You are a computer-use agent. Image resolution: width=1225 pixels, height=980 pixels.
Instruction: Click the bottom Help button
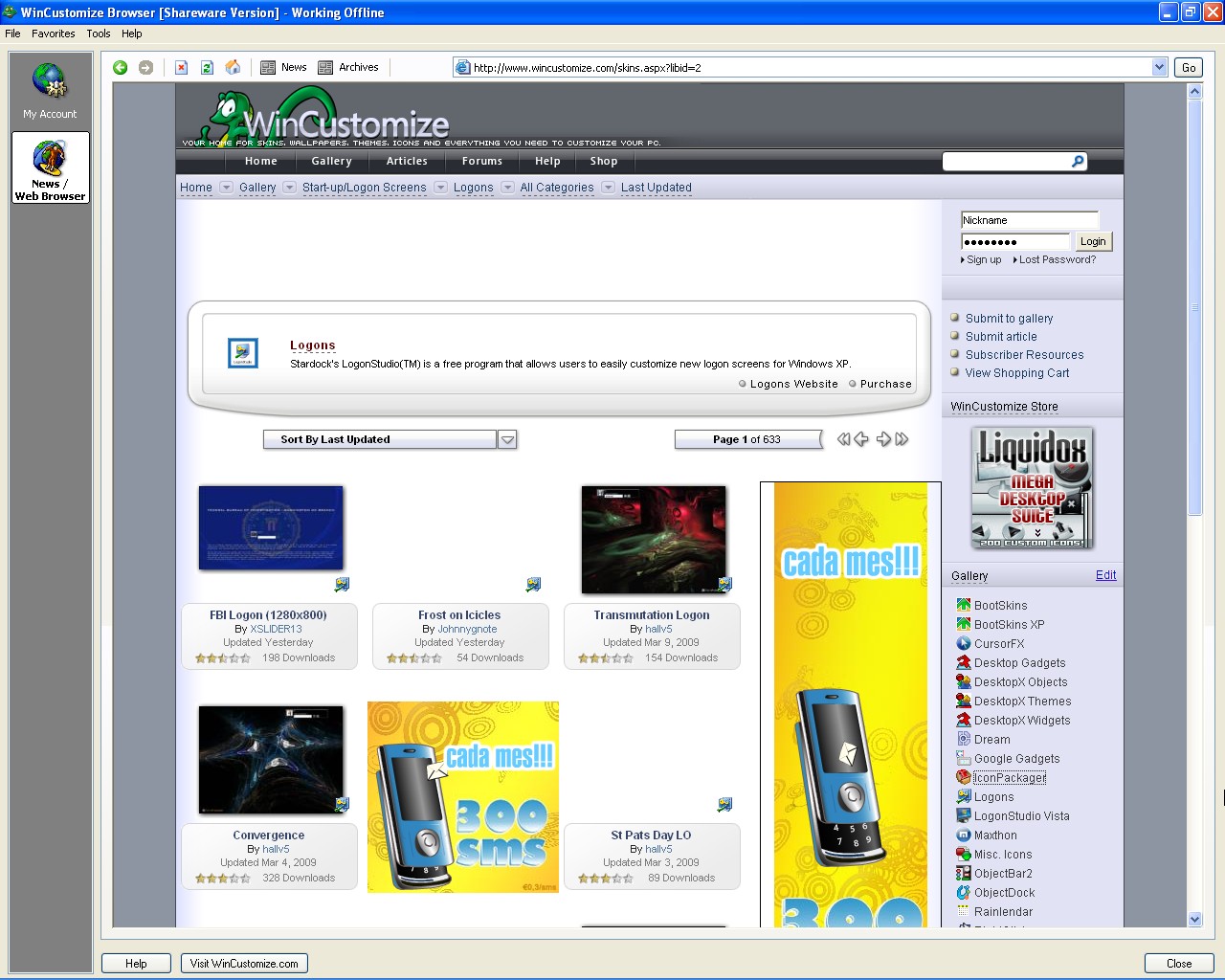click(x=136, y=964)
